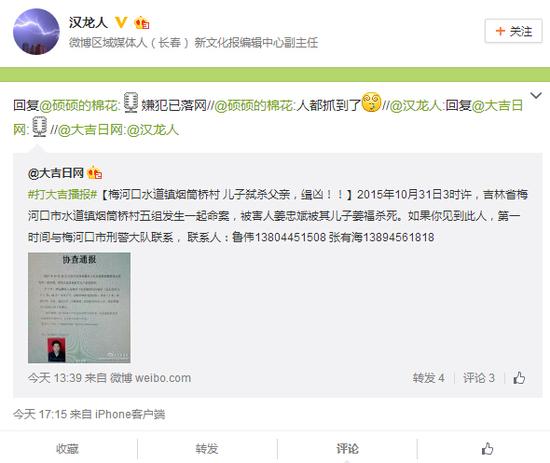Open the 协查通报 image thumbnail
This screenshot has height=463, width=550.
click(79, 308)
